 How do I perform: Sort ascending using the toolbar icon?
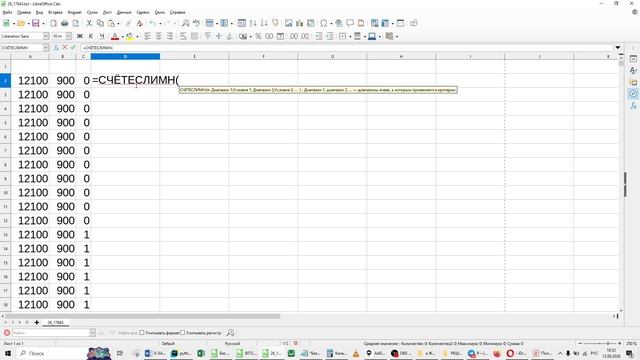click(x=253, y=23)
